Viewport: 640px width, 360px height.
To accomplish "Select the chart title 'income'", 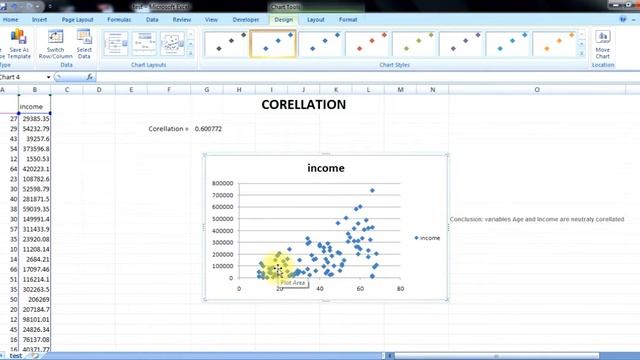I will [x=326, y=168].
